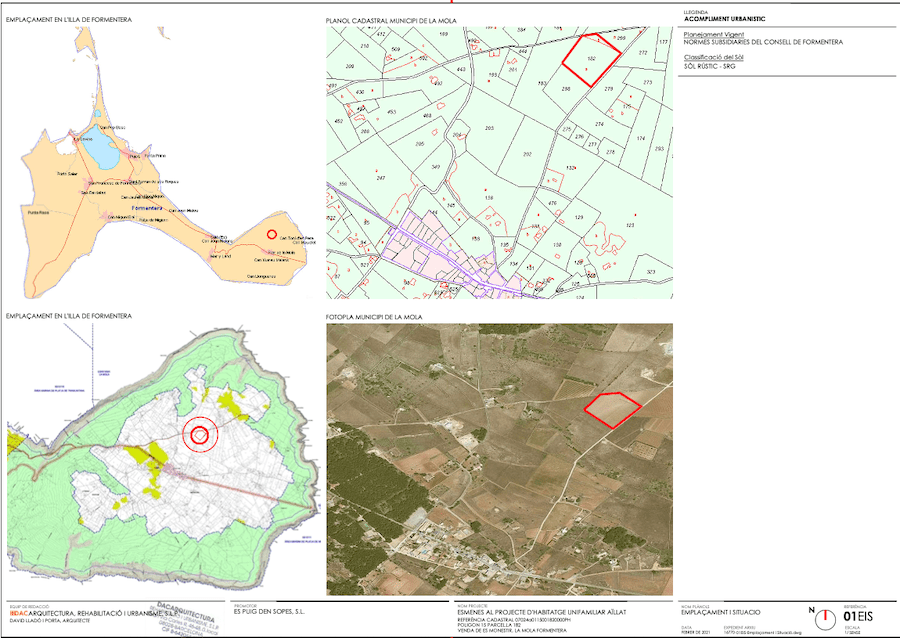The width and height of the screenshot is (900, 638).
Task: Click the 'REFERÈNCIA CADASTRAL' line in the title block
Action: 514,620
